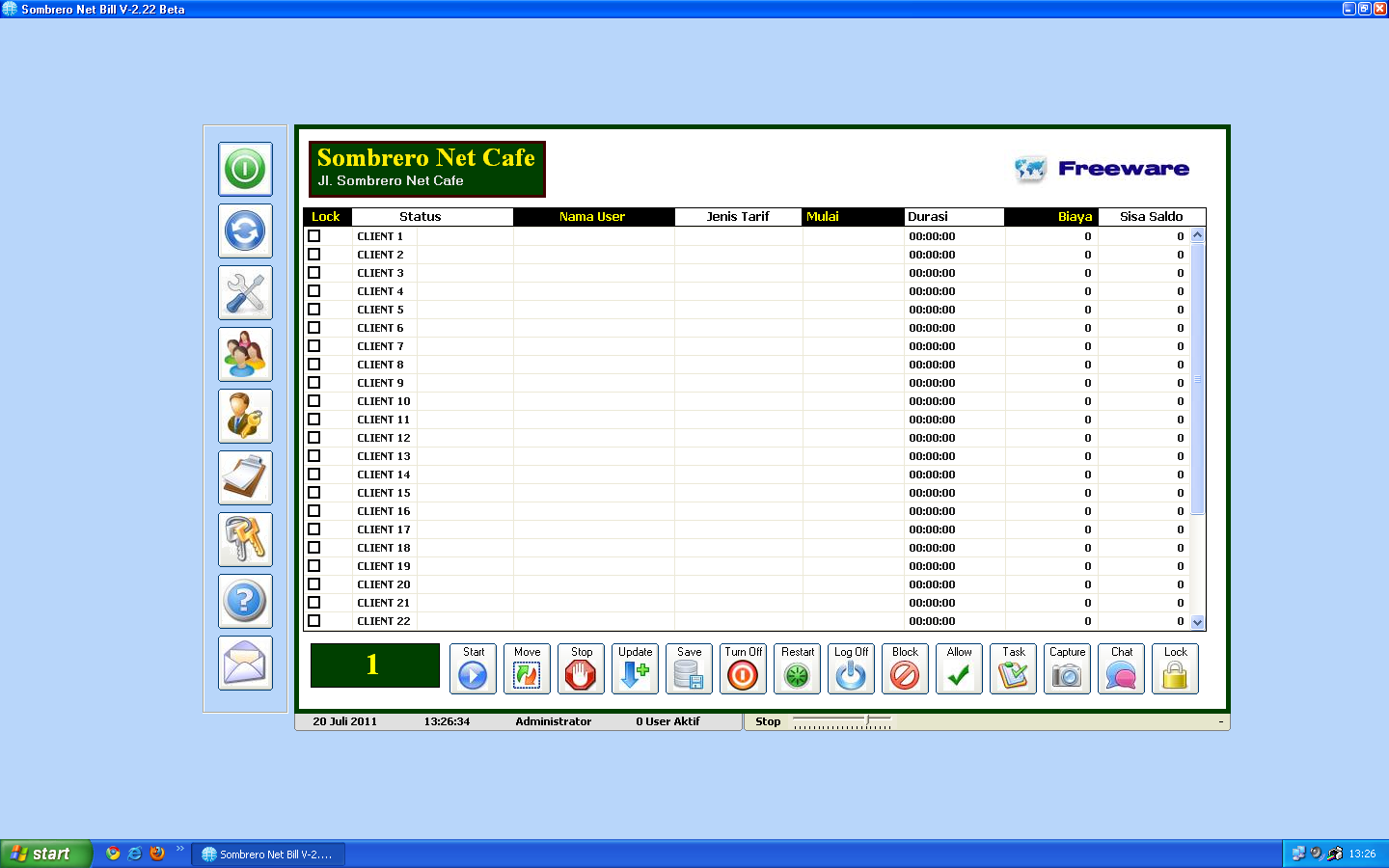Open settings via the wrench icon
This screenshot has height=868, width=1389.
pyautogui.click(x=245, y=292)
